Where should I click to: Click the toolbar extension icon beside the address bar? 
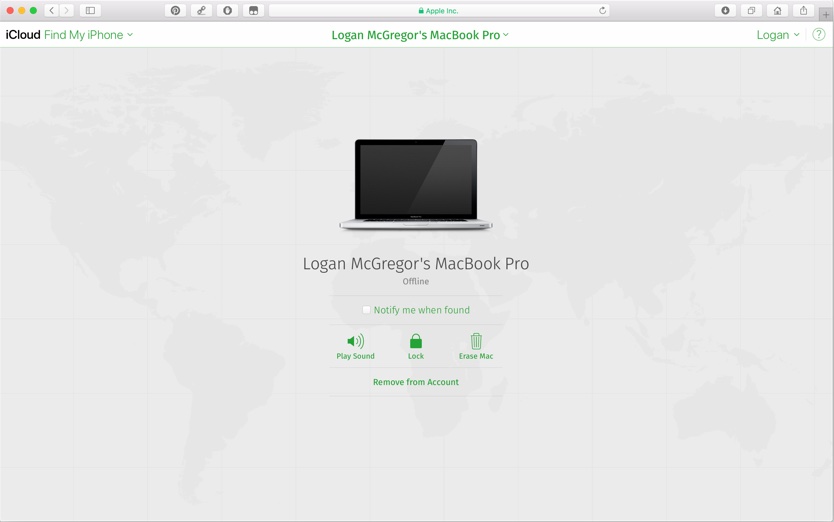pos(254,10)
